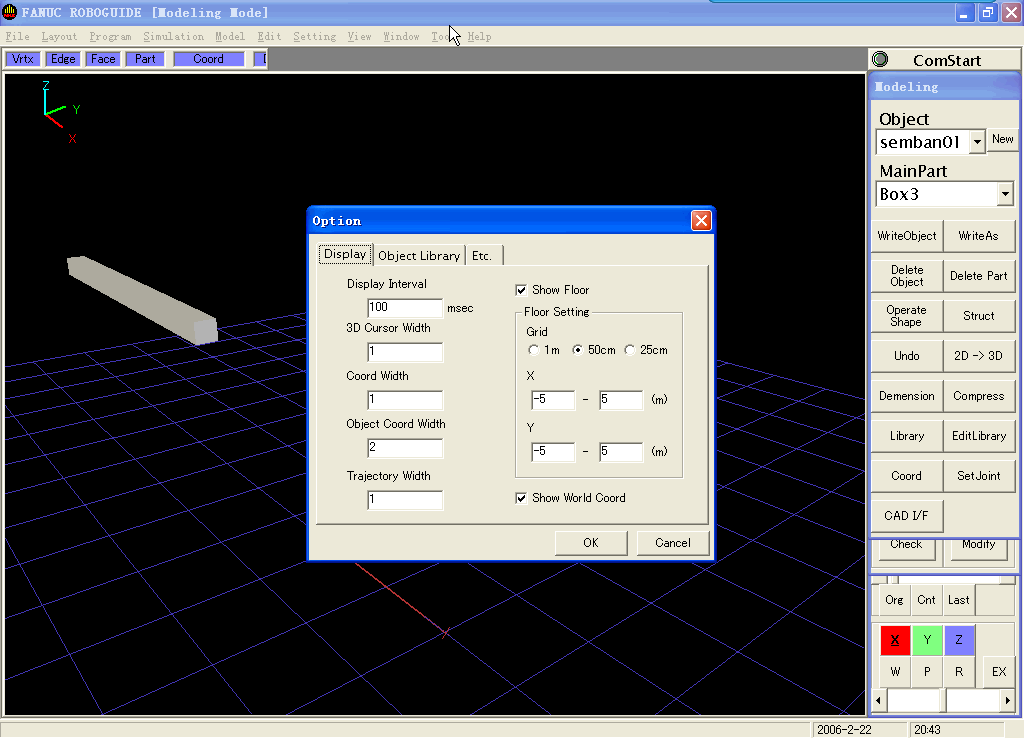Screen dimensions: 1024x738
Task: Select the green Y axis button
Action: 927,640
